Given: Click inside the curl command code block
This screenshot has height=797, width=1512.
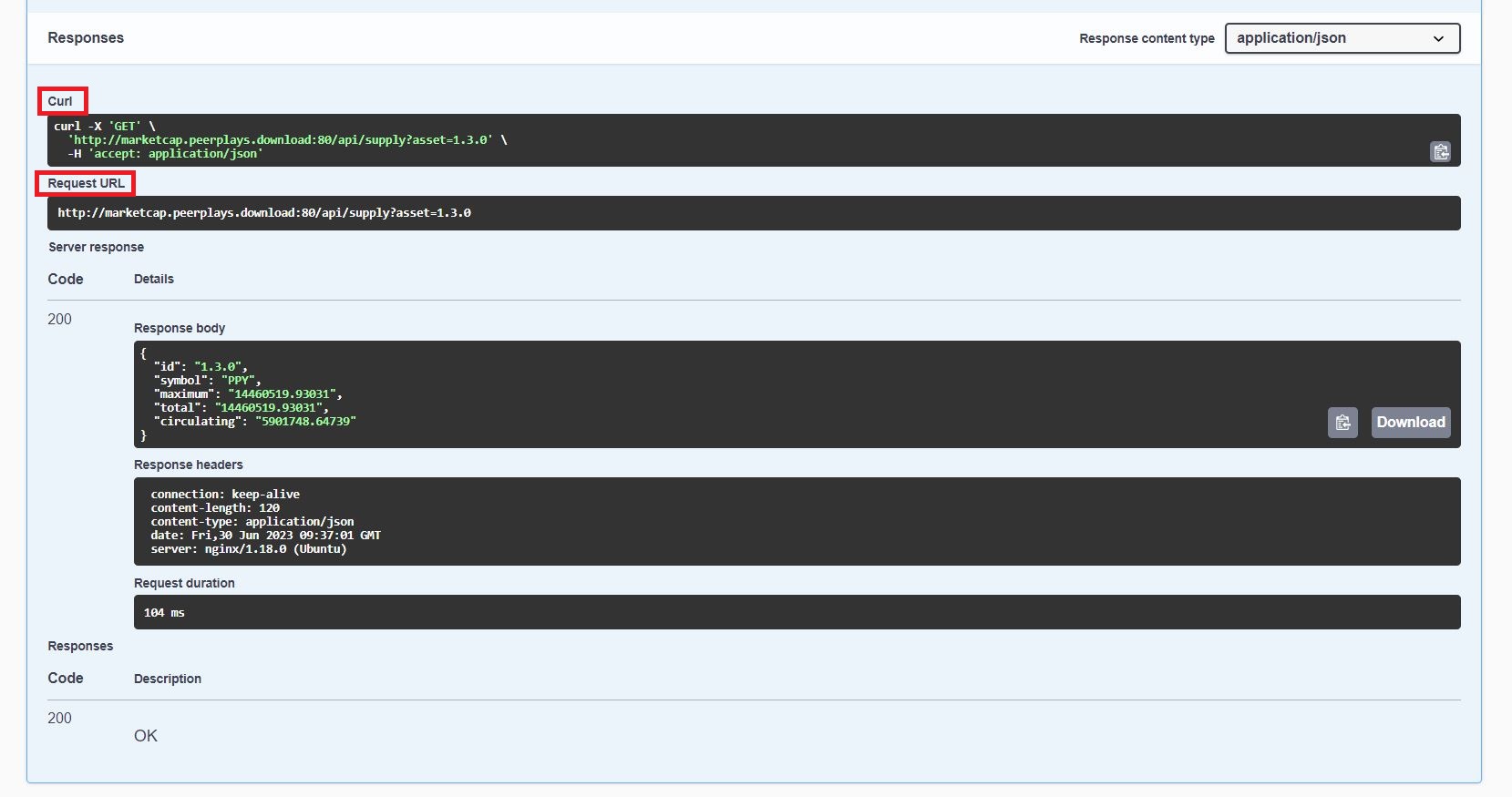Looking at the screenshot, I should click(729, 140).
